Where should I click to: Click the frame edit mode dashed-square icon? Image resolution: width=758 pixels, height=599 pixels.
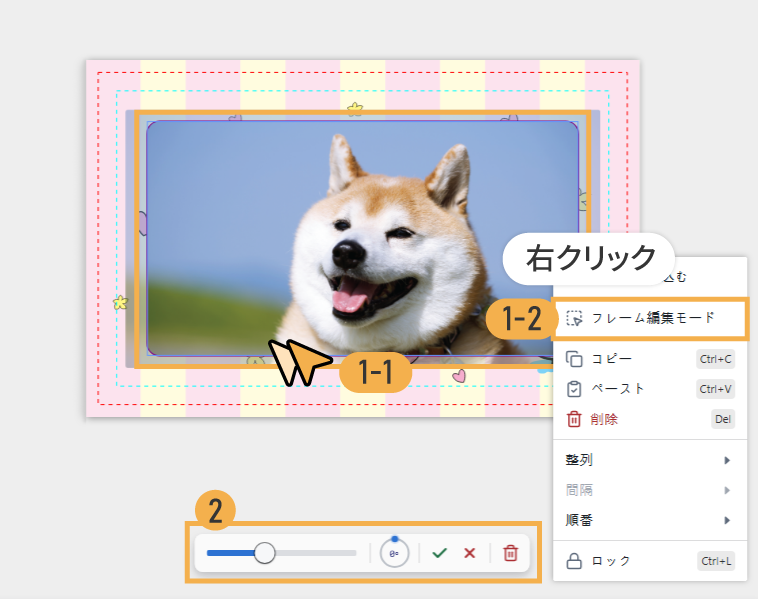pos(574,318)
